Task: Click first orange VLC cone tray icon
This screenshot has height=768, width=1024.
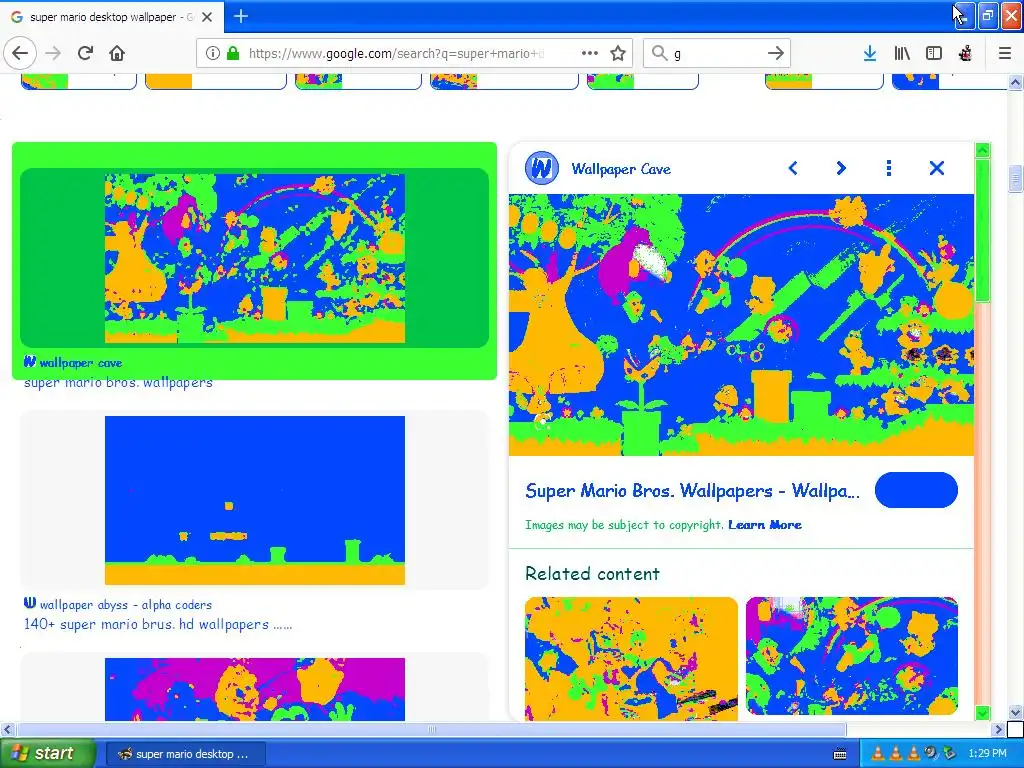Action: 877,754
